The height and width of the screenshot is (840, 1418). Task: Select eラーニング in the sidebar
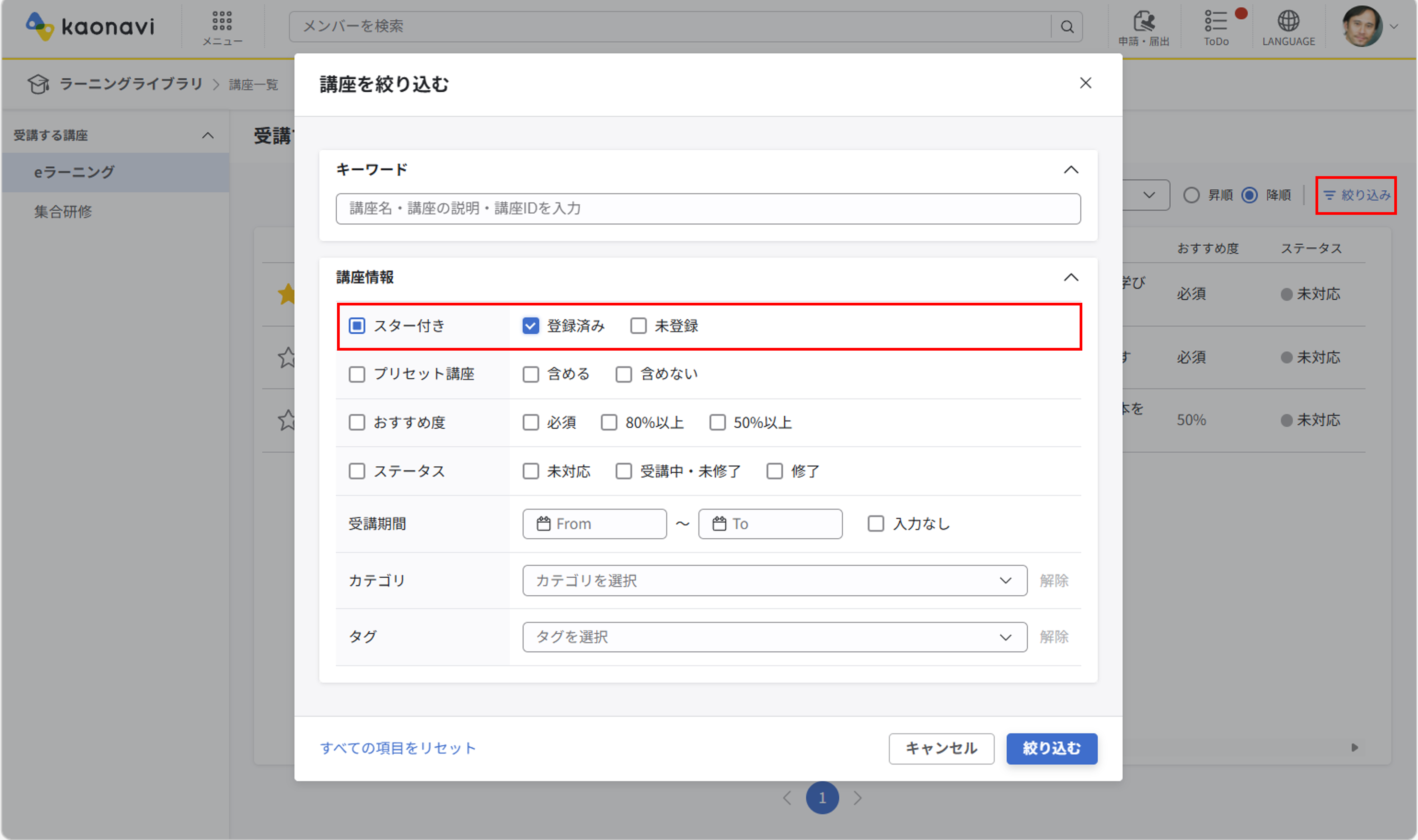pos(115,172)
